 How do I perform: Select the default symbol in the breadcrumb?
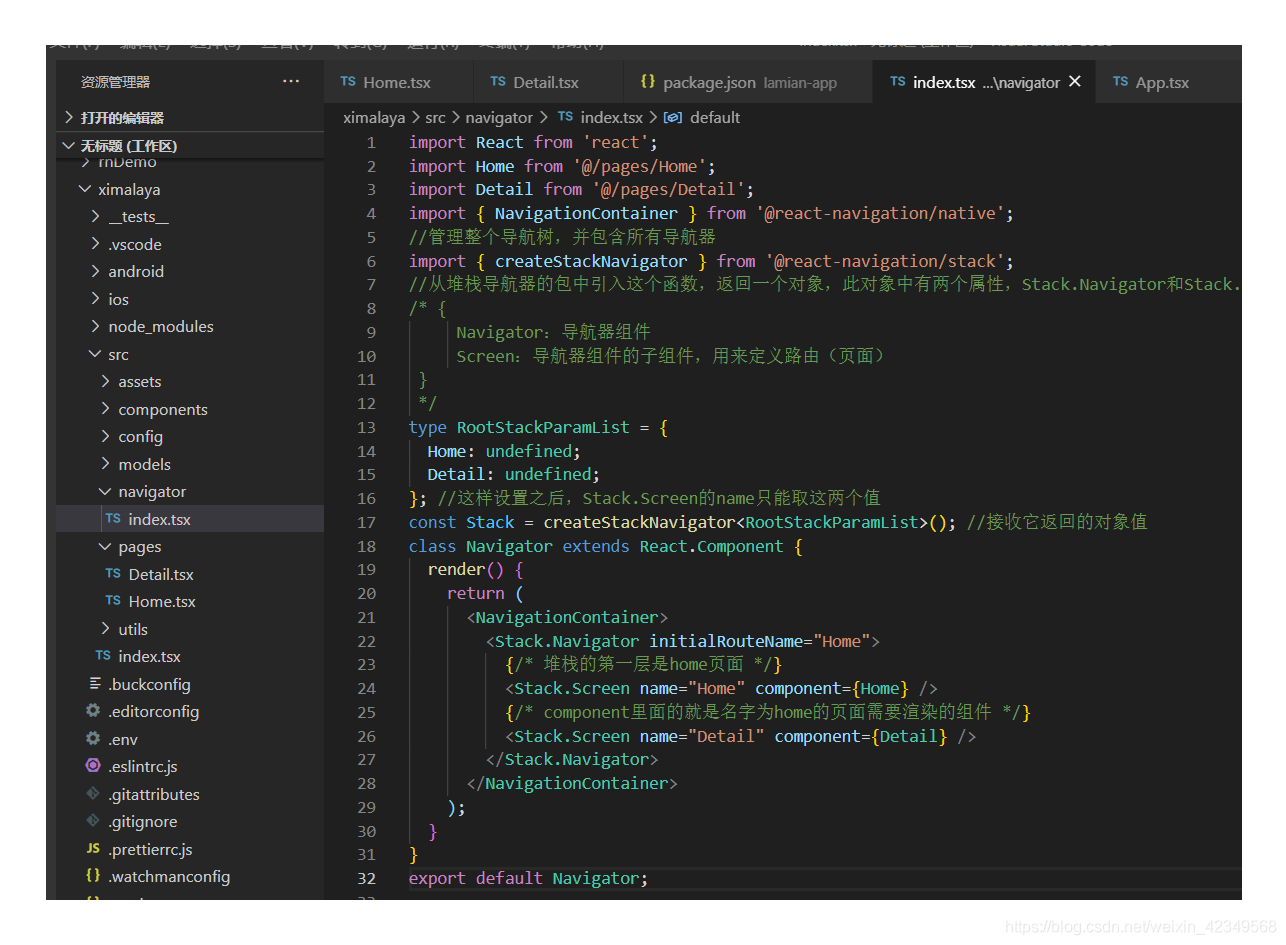(715, 117)
